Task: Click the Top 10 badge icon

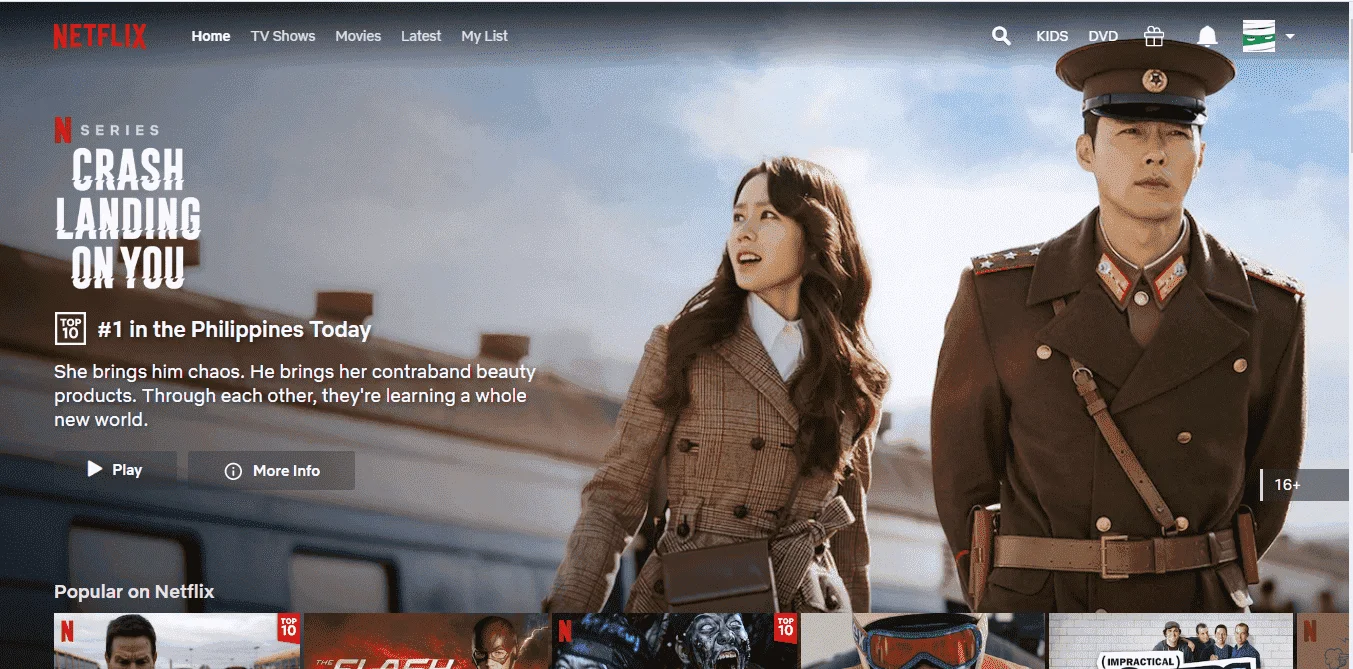Action: [70, 328]
